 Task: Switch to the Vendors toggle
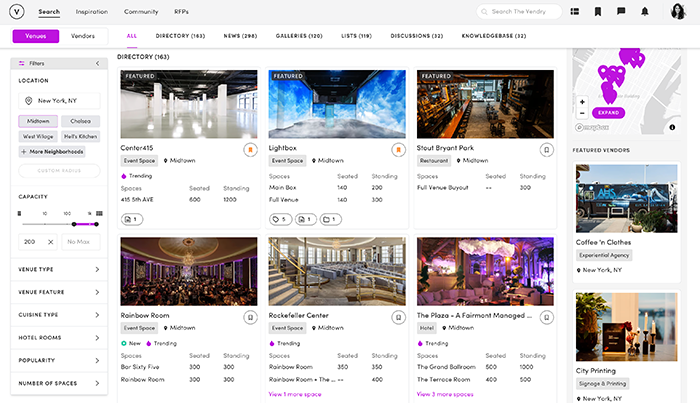coord(84,36)
